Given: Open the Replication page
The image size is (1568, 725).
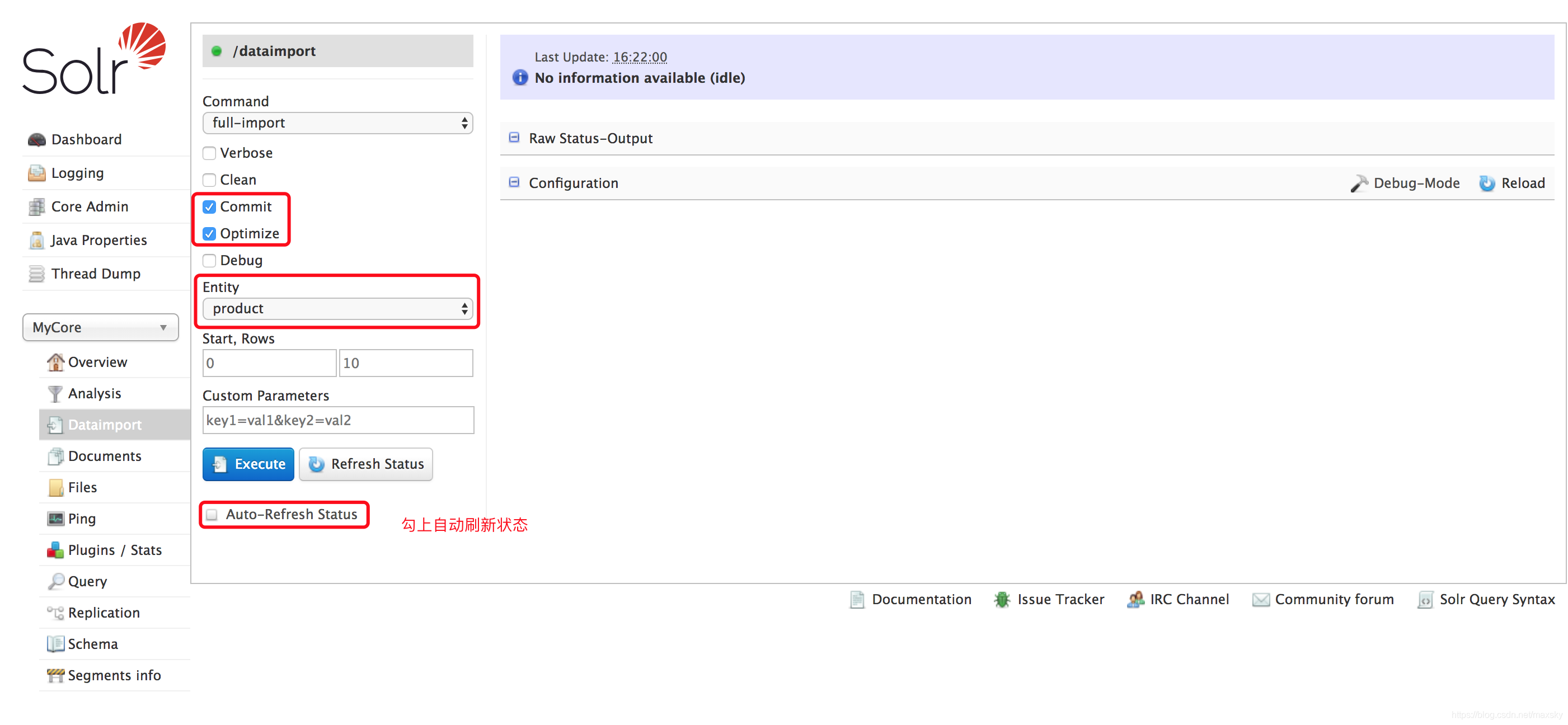Looking at the screenshot, I should coord(104,613).
